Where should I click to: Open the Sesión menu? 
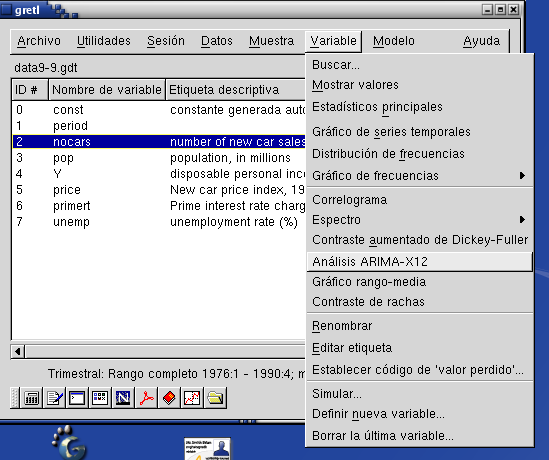[166, 41]
